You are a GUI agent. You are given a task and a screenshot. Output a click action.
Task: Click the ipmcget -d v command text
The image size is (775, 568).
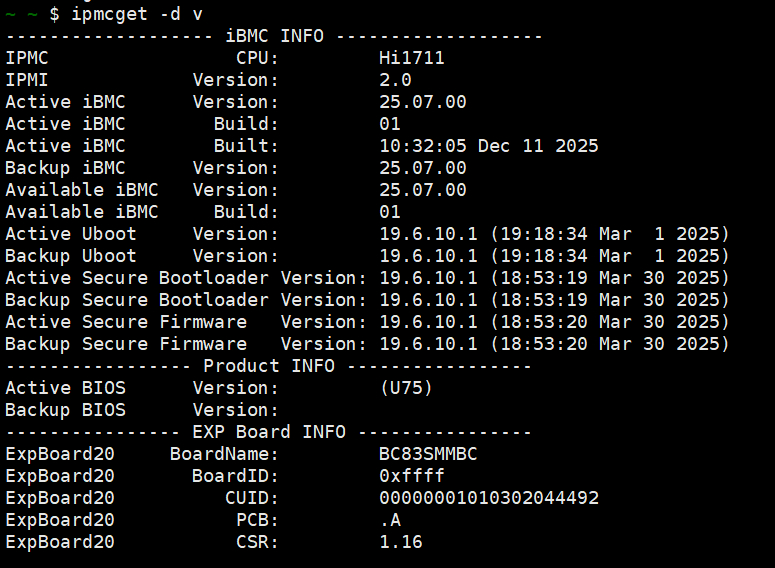(x=137, y=14)
